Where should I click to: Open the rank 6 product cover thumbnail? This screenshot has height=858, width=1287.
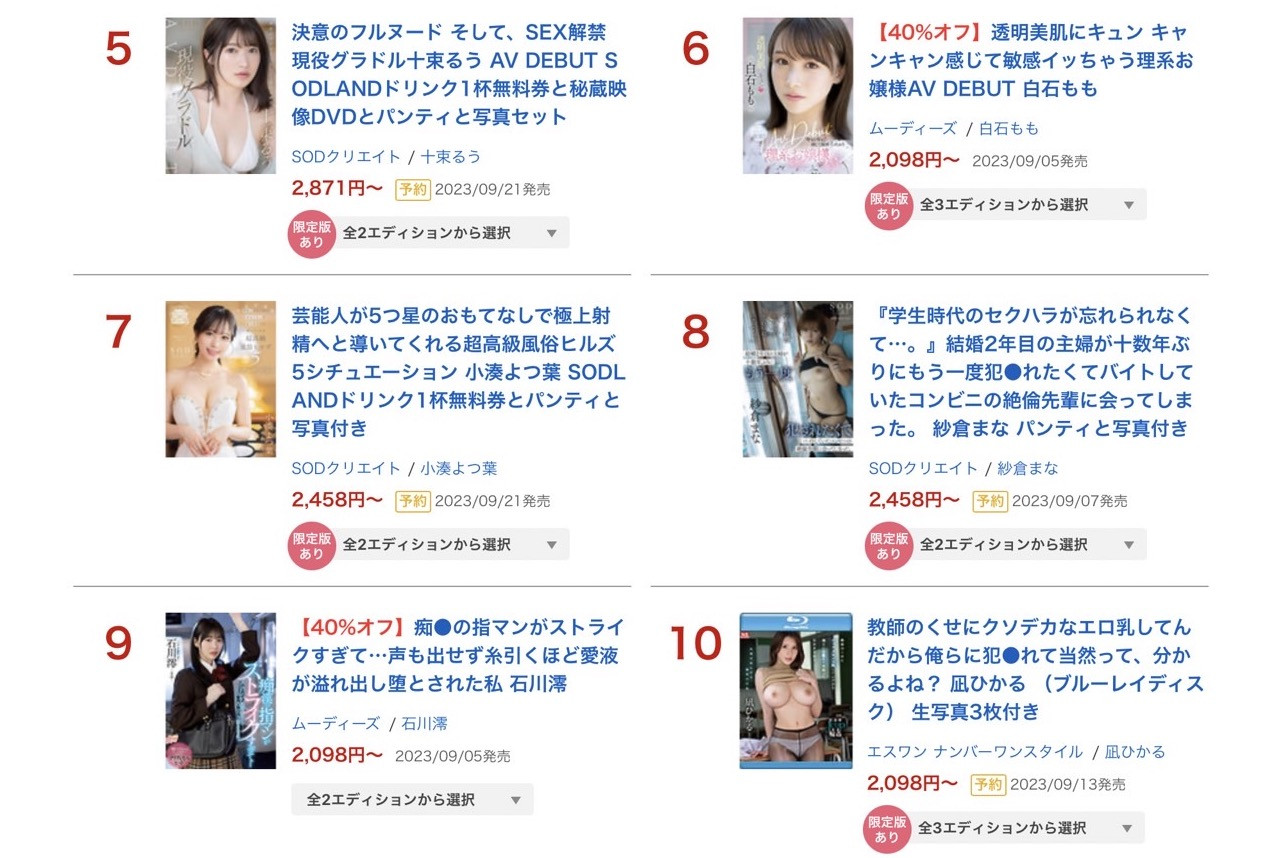click(x=797, y=96)
